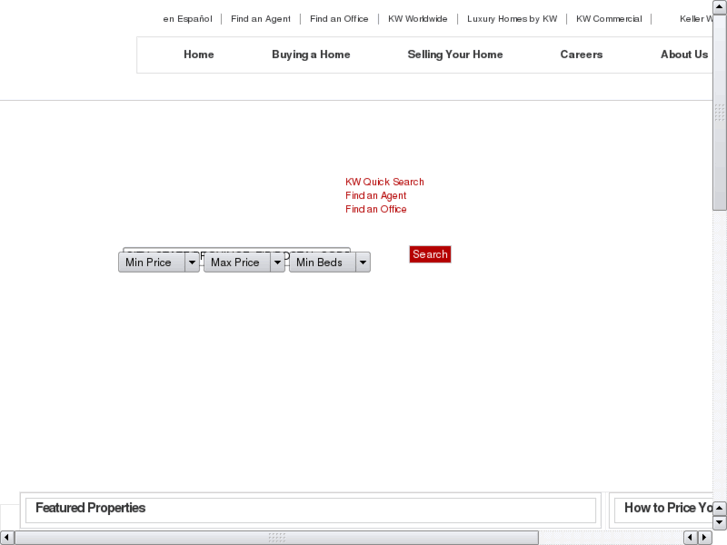Open the About Us menu item
Viewport: 727px width, 545px height.
[x=684, y=55]
